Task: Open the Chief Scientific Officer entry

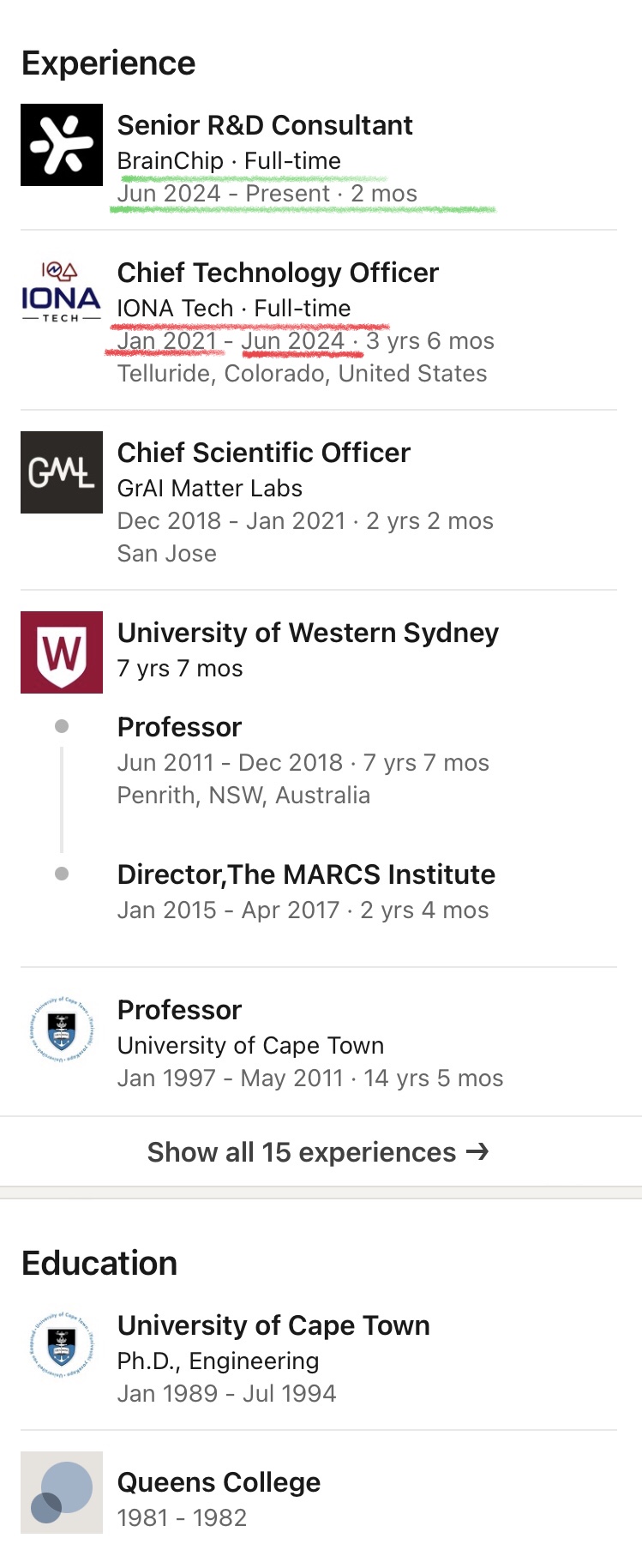Action: (x=264, y=453)
